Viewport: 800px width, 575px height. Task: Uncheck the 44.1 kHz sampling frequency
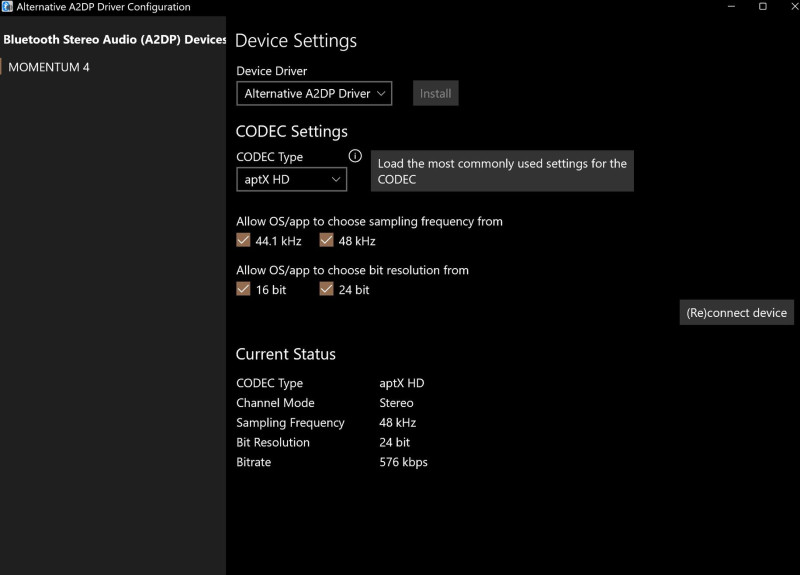tap(243, 240)
